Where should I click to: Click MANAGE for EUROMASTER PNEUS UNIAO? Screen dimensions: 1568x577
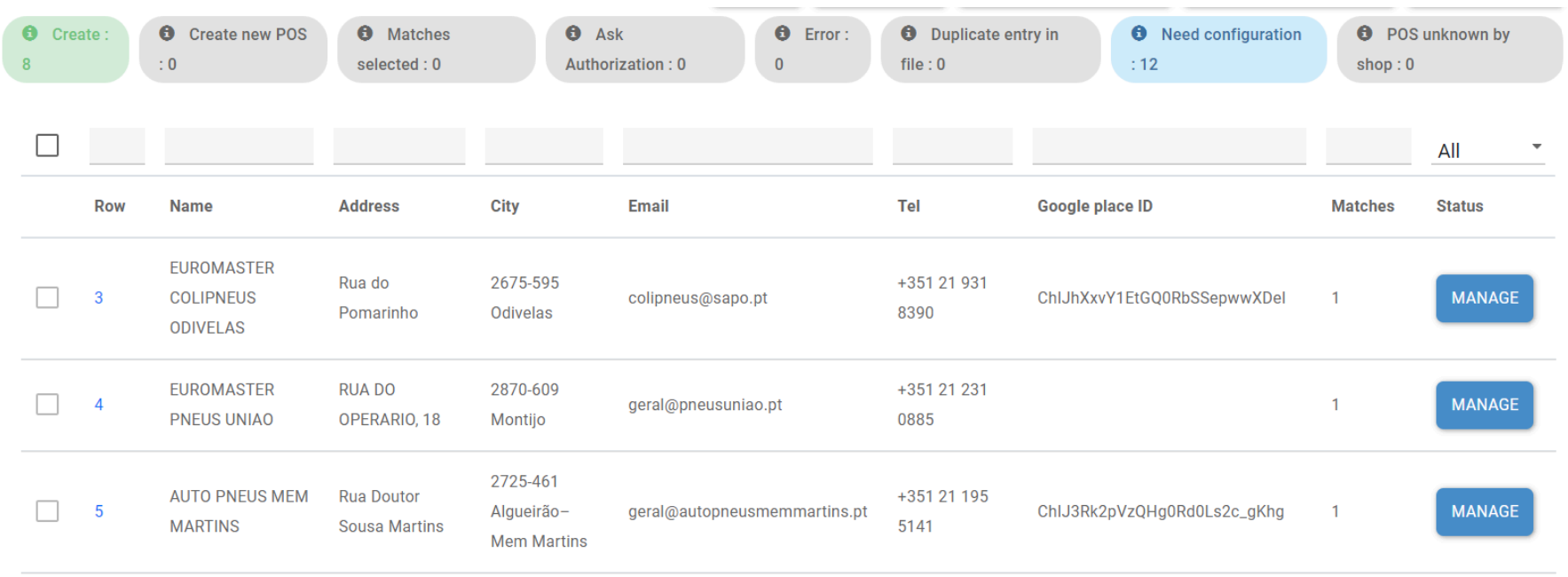(x=1485, y=405)
